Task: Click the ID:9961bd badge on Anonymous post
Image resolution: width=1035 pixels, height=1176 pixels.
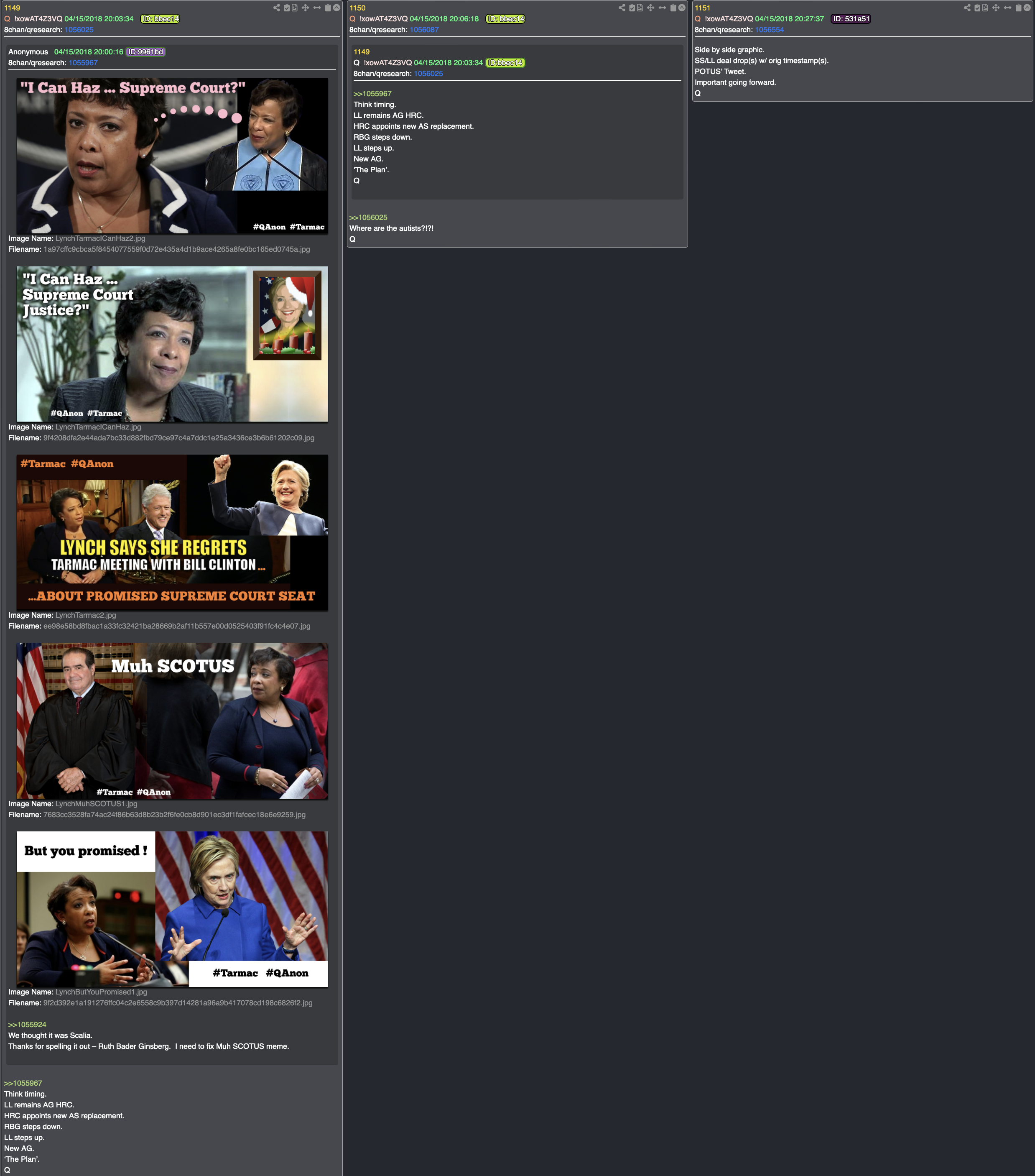Action: point(145,52)
